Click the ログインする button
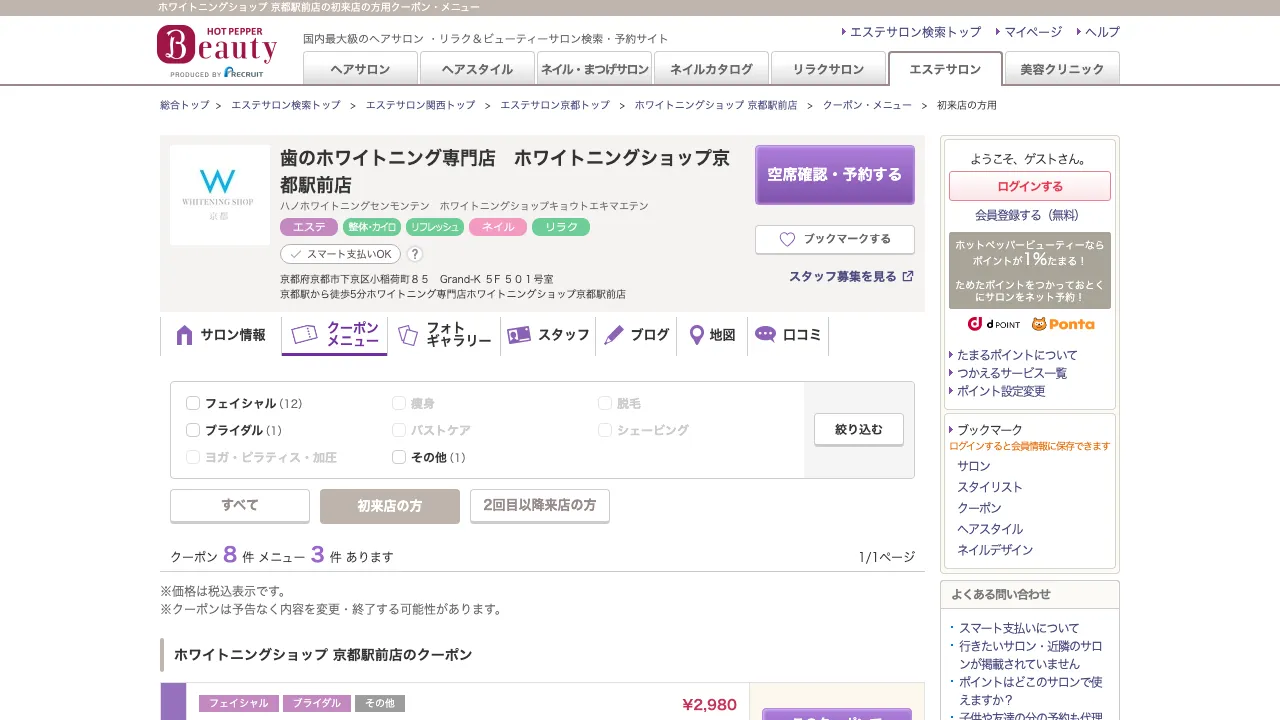This screenshot has height=720, width=1280. 1030,186
